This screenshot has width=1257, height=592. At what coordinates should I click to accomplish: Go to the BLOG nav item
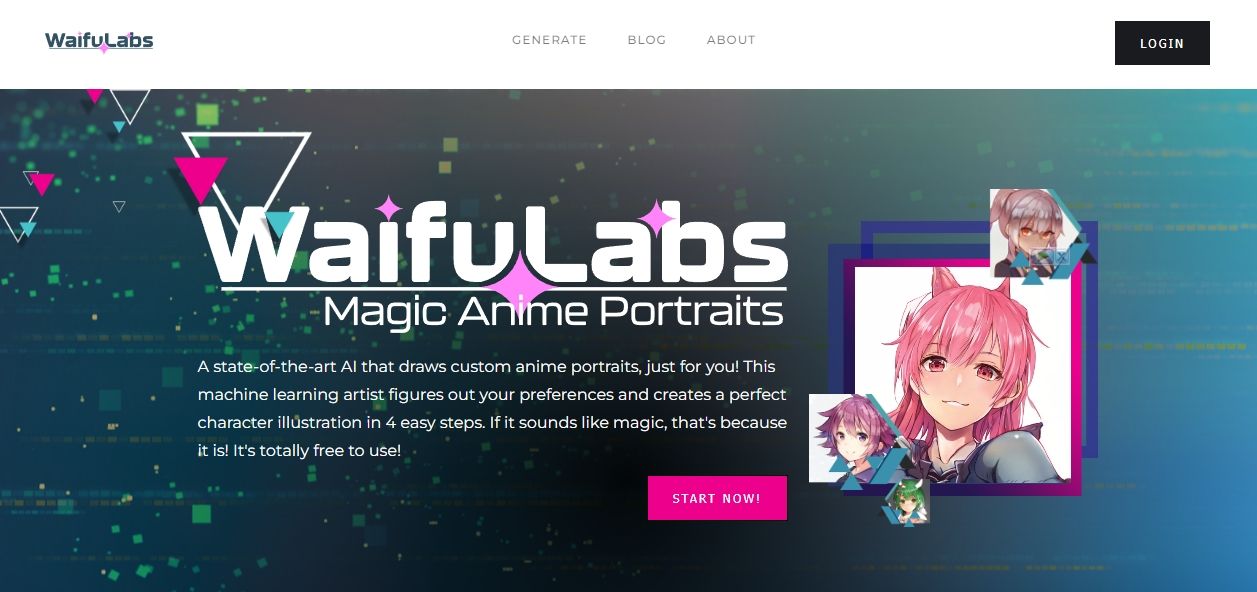(647, 40)
